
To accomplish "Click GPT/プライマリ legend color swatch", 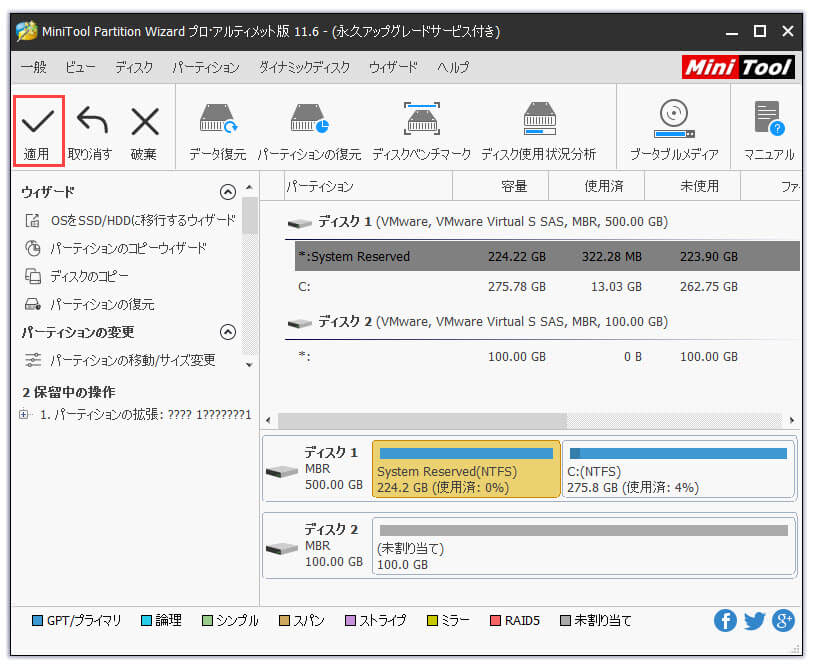I will click(37, 620).
